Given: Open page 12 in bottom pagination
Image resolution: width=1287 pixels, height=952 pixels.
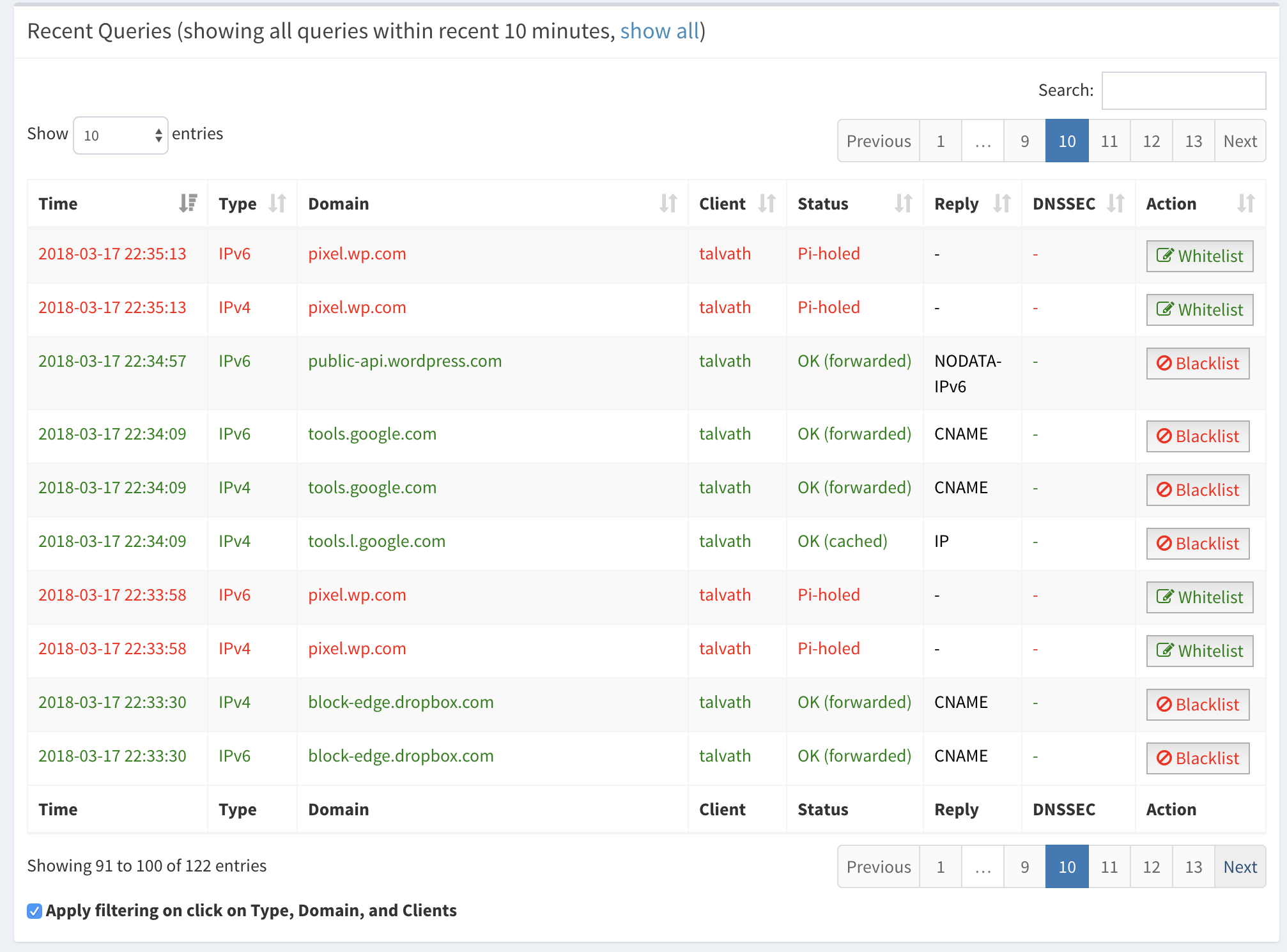Looking at the screenshot, I should [1152, 866].
